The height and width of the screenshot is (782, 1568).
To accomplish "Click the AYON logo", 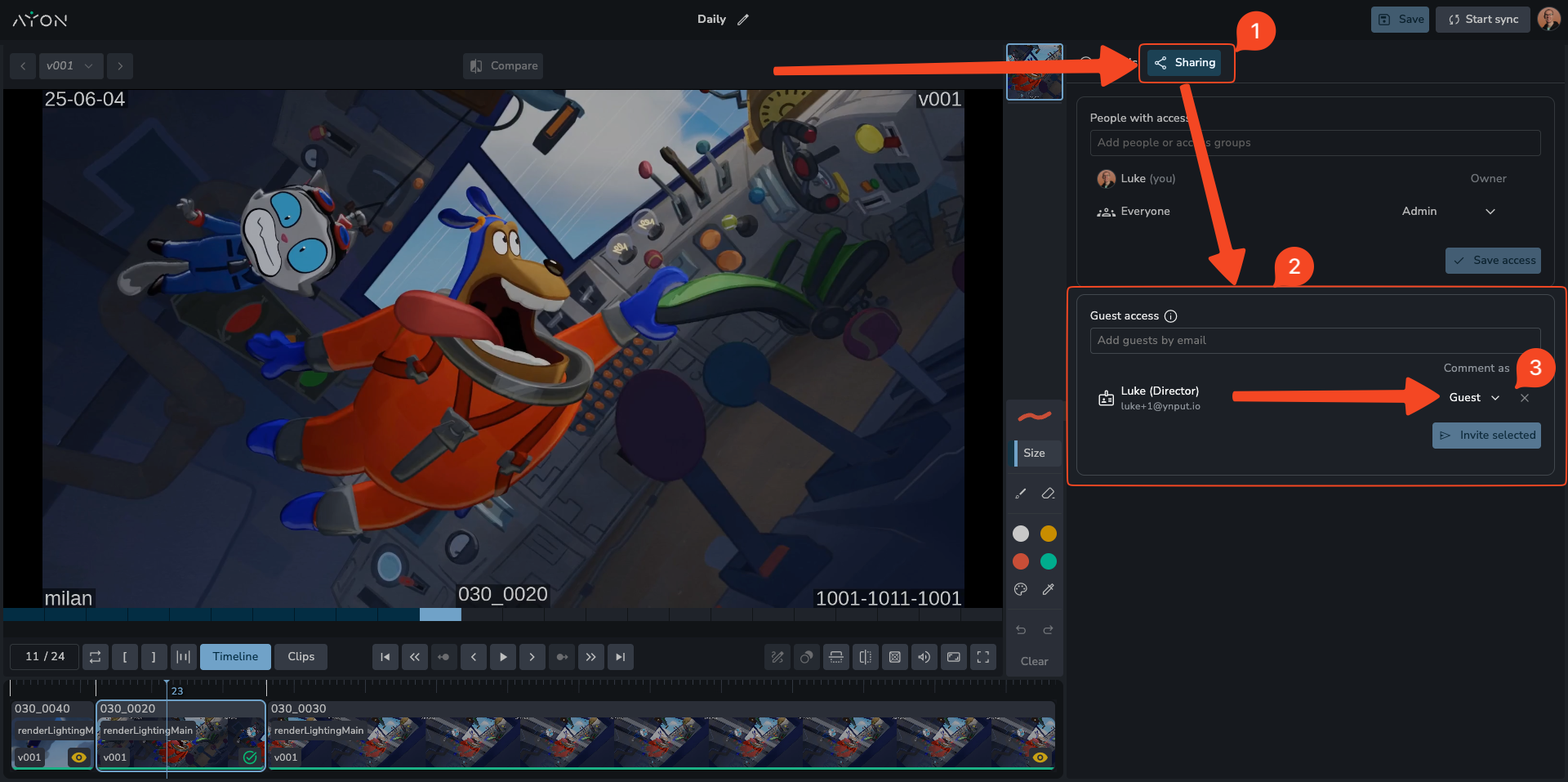I will (x=40, y=20).
